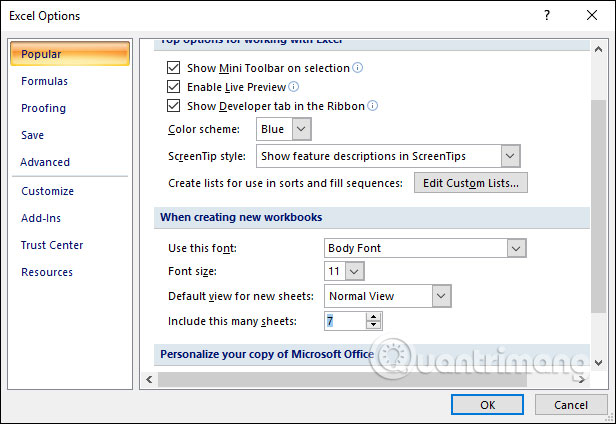Click the info icon after Show Developer tab
Screen dimensions: 616x424
click(372, 106)
